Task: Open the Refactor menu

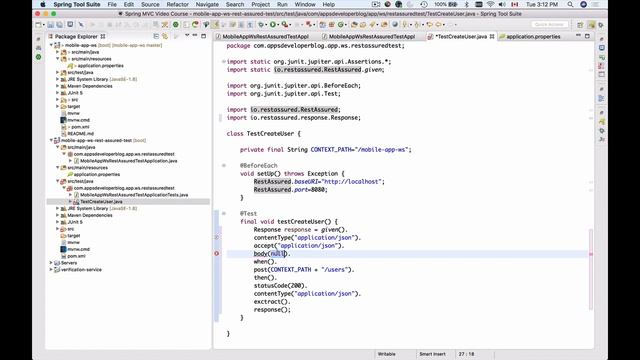Action: pos(178,4)
